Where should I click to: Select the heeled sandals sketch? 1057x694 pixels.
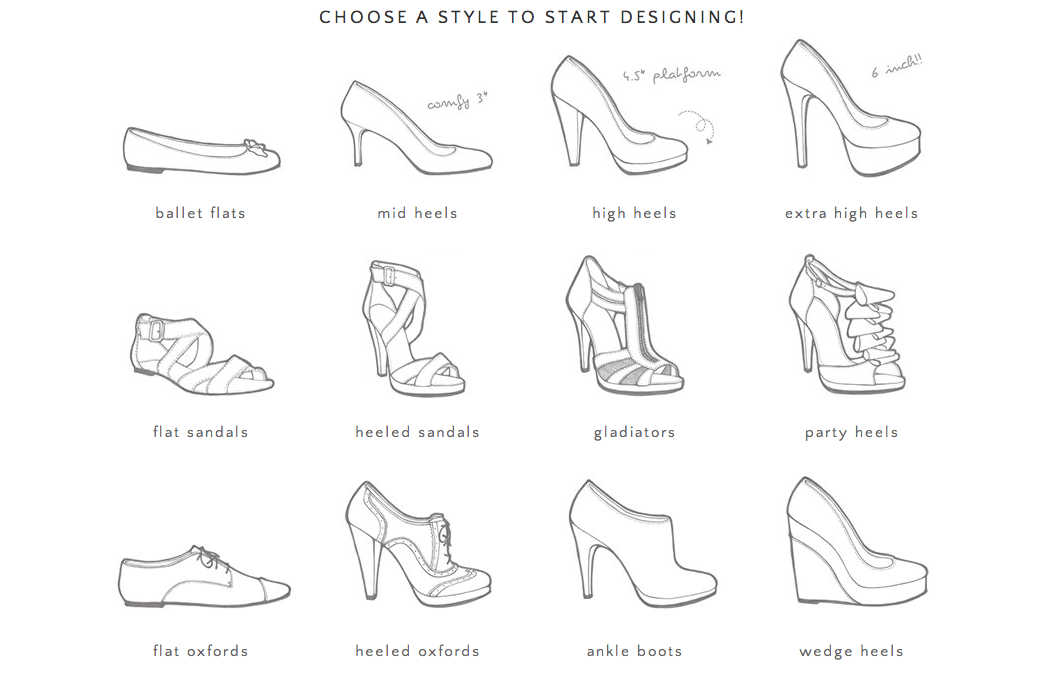[x=413, y=329]
